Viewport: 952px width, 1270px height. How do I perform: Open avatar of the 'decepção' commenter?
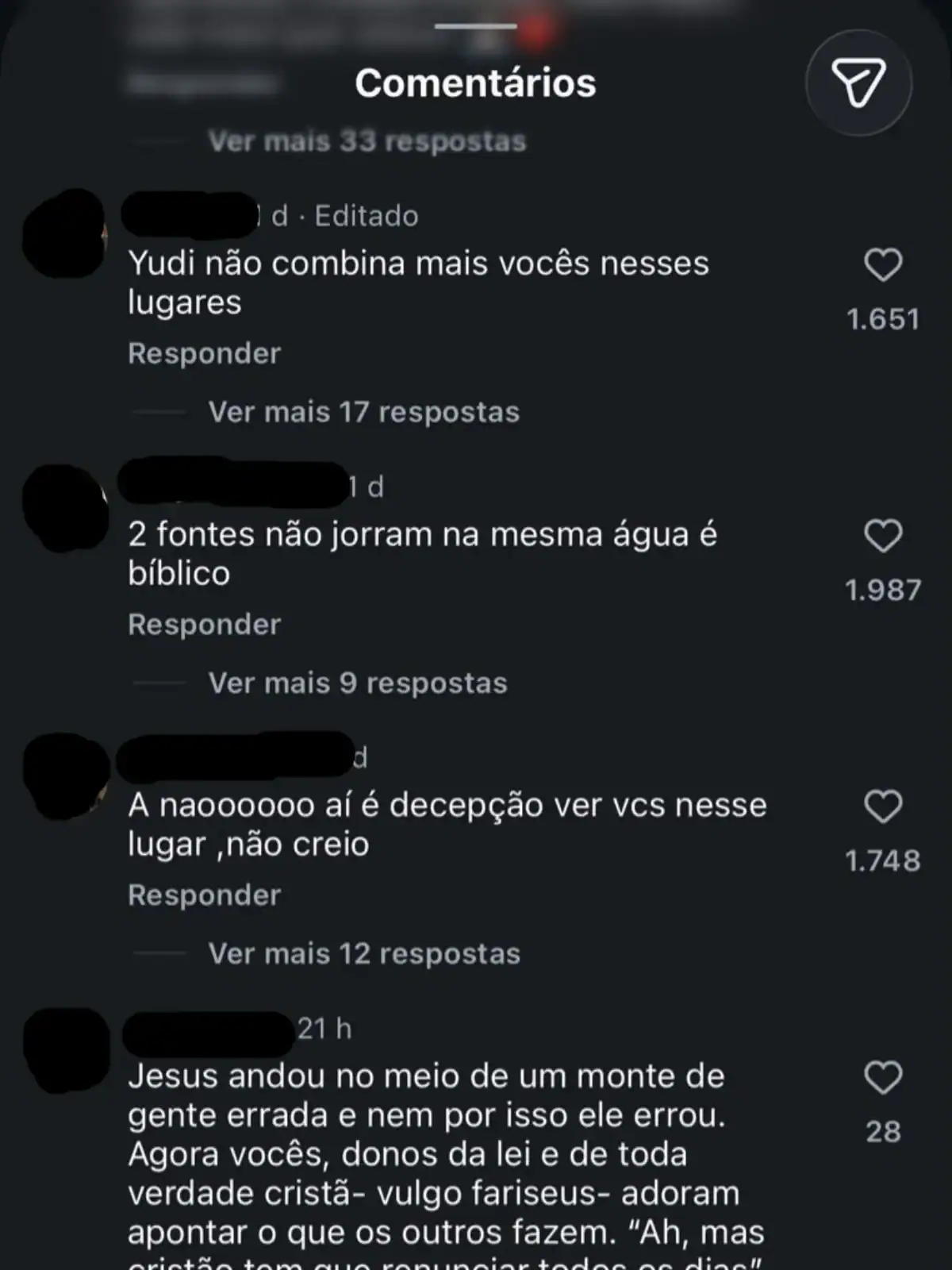pos(67,776)
